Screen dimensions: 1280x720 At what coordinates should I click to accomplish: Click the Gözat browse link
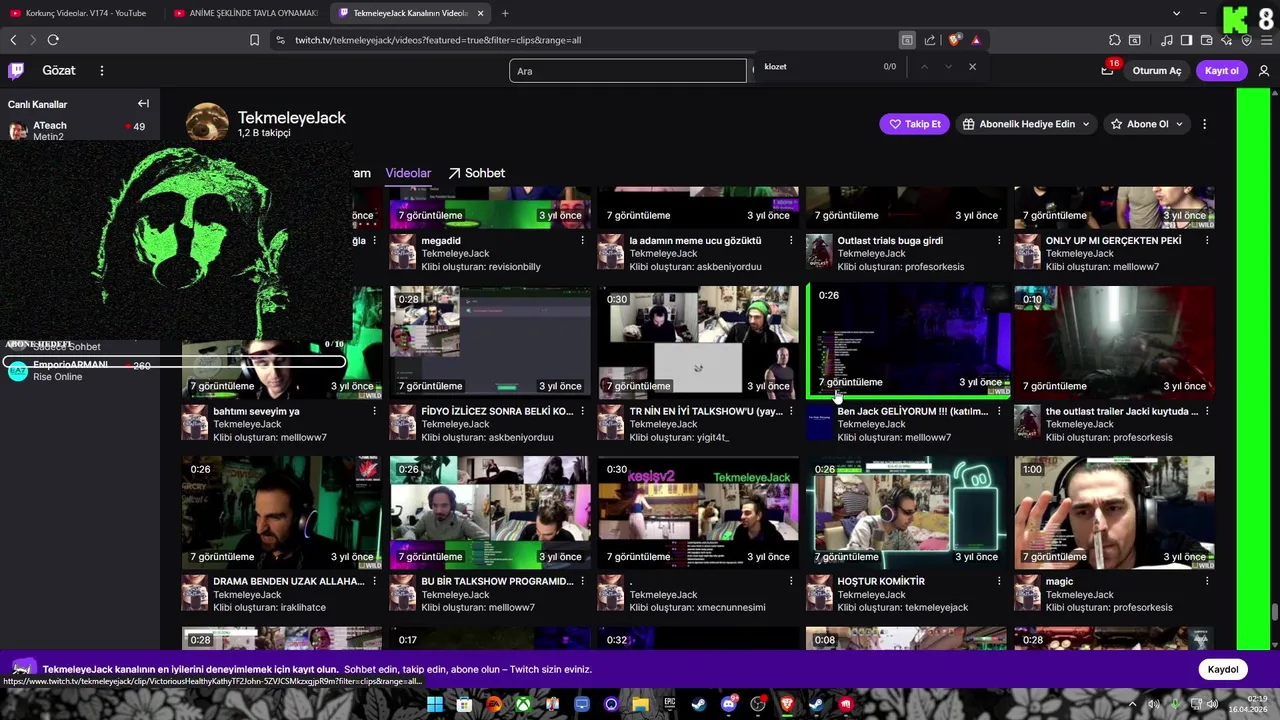[59, 70]
